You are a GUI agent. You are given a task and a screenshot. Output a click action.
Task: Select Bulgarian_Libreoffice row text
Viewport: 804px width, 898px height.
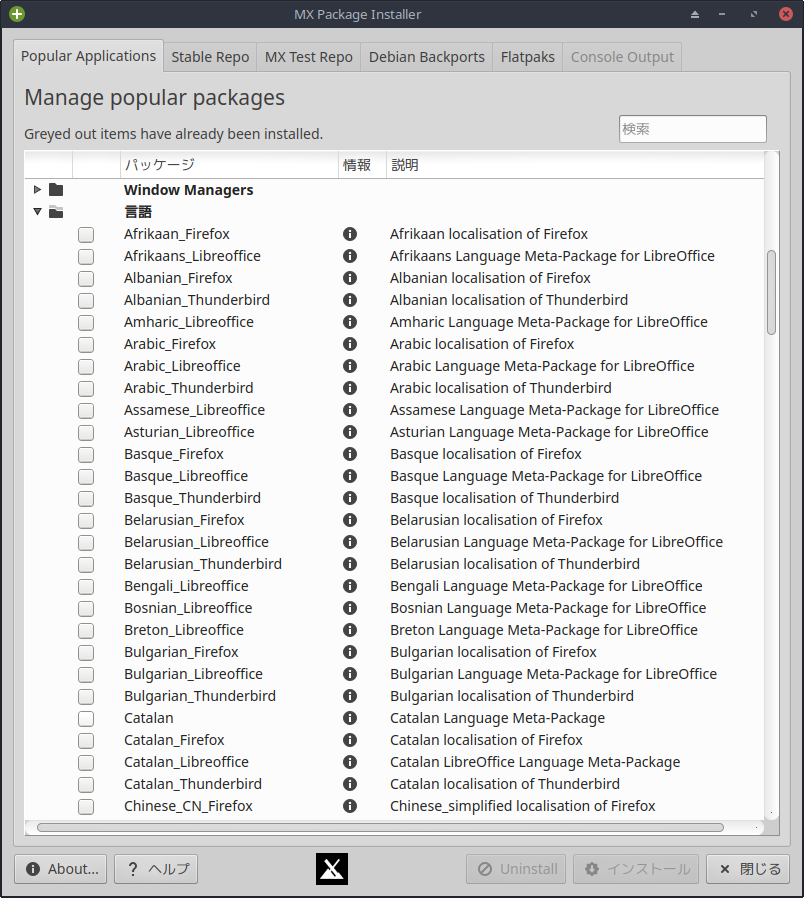[194, 674]
